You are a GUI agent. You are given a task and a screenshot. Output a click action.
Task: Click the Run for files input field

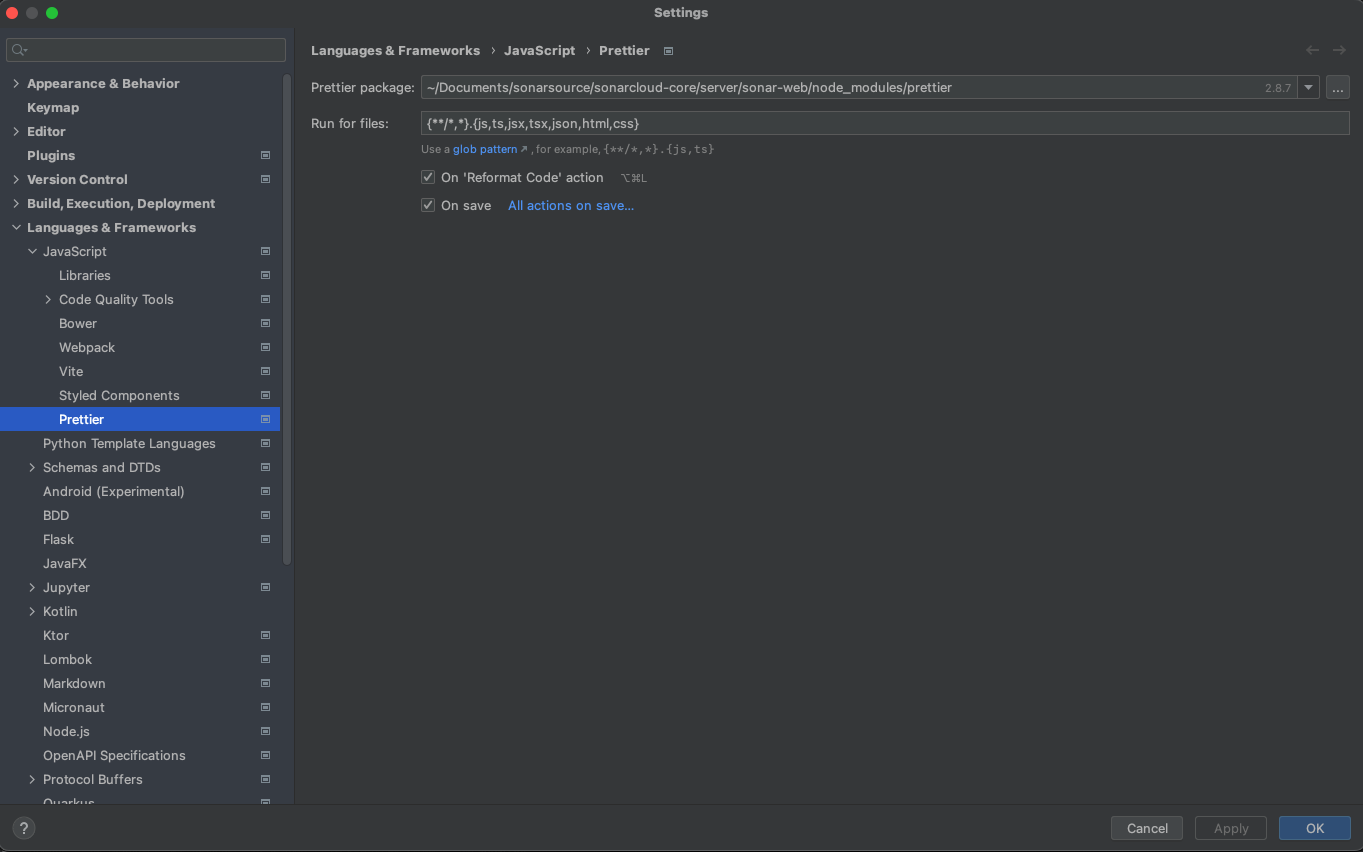pyautogui.click(x=885, y=123)
